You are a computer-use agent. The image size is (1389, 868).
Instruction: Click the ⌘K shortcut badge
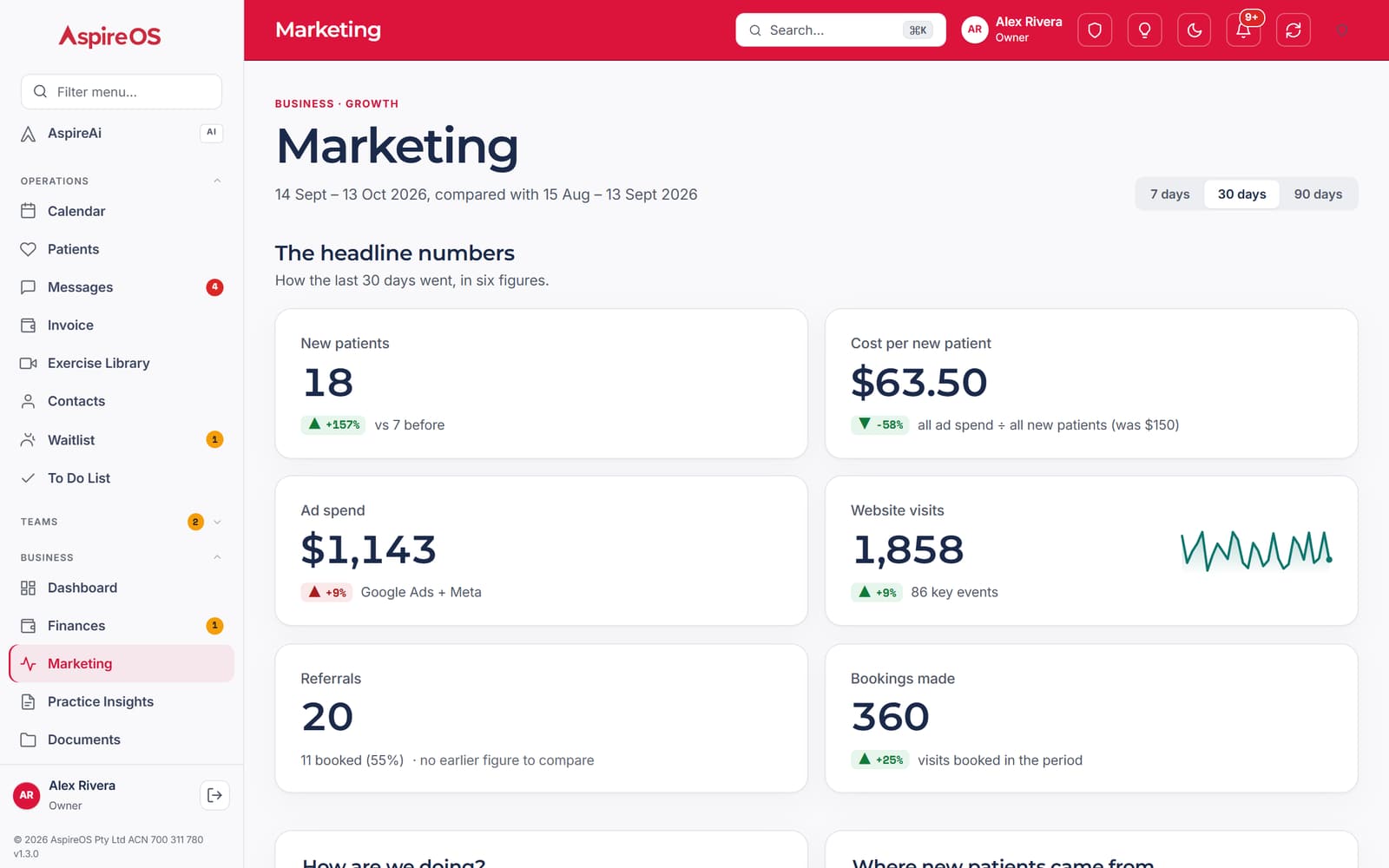(918, 30)
